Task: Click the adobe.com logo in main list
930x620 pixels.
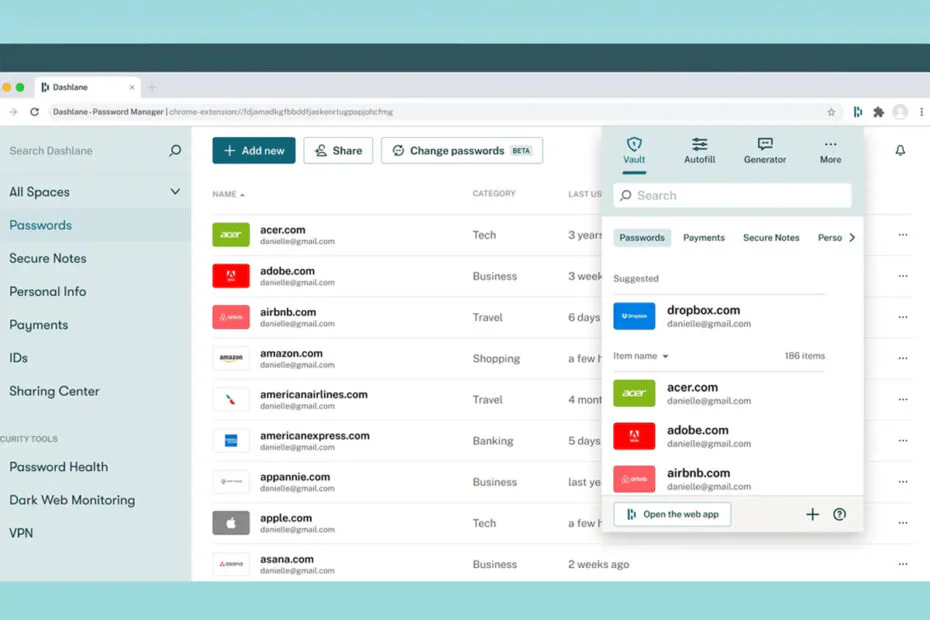Action: click(231, 275)
